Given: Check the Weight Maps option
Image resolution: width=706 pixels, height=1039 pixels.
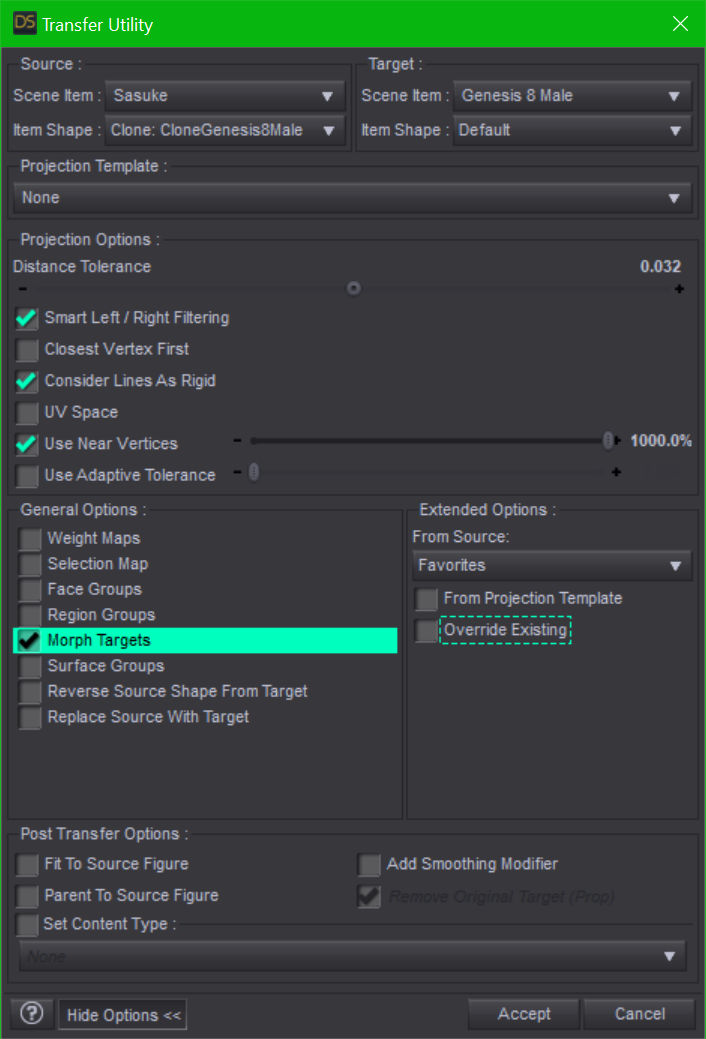Looking at the screenshot, I should coord(30,539).
